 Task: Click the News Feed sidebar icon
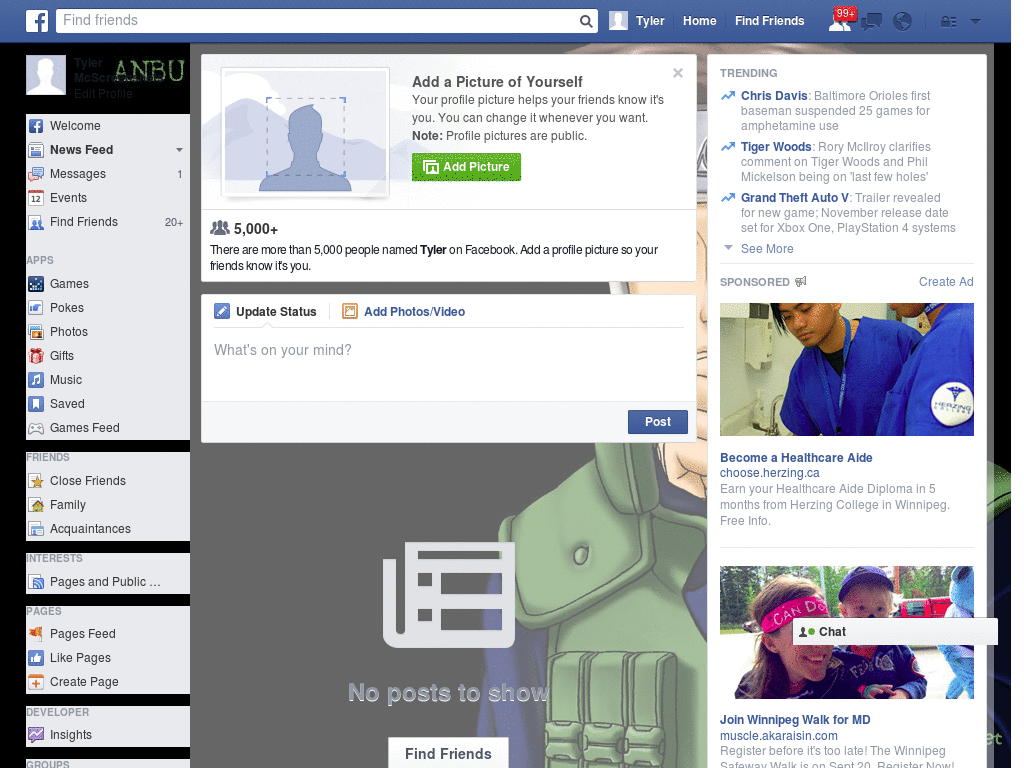point(36,150)
